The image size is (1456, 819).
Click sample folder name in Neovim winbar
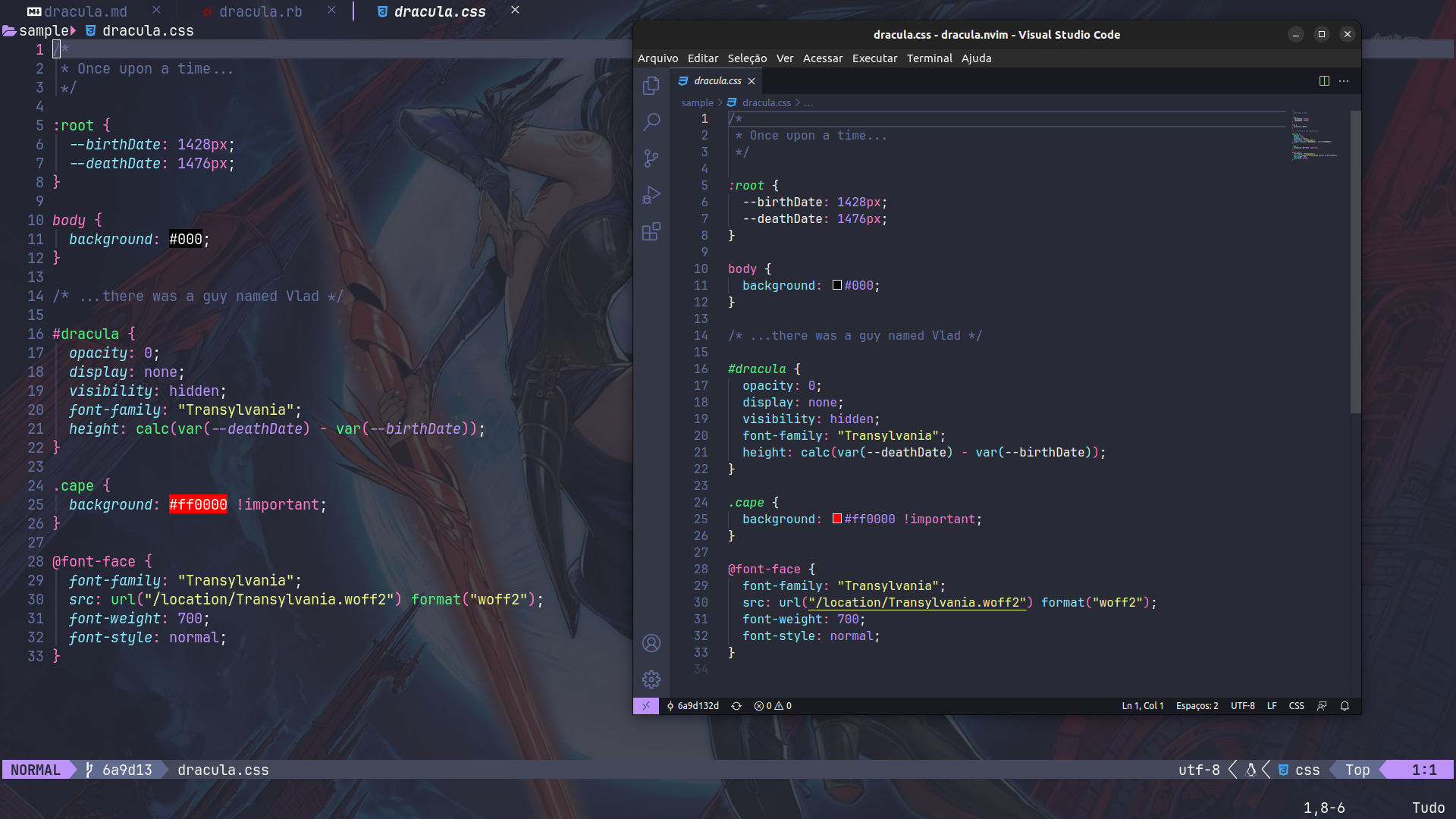click(x=44, y=31)
